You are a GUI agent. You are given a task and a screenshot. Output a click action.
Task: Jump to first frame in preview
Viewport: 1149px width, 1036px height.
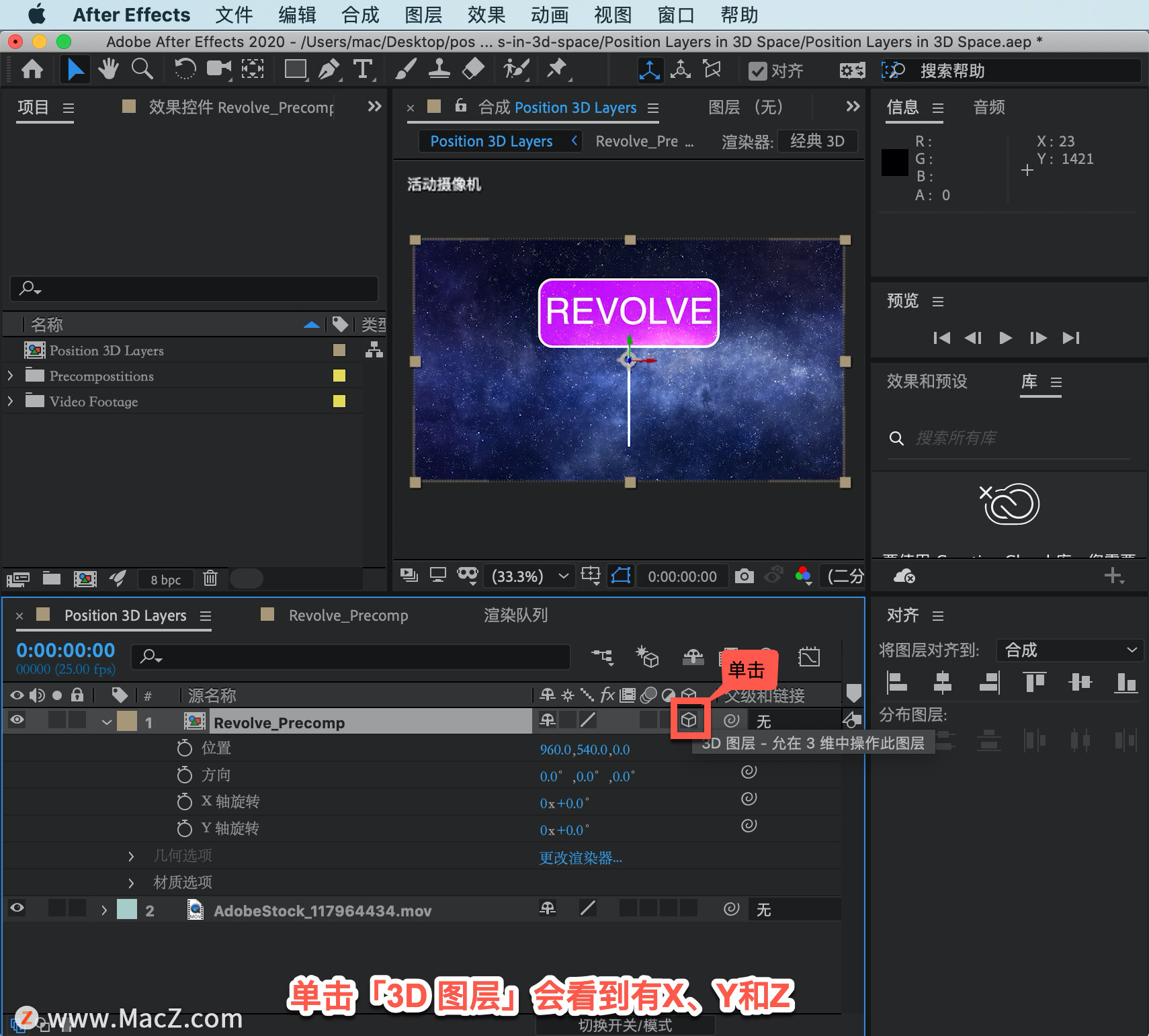[x=941, y=338]
